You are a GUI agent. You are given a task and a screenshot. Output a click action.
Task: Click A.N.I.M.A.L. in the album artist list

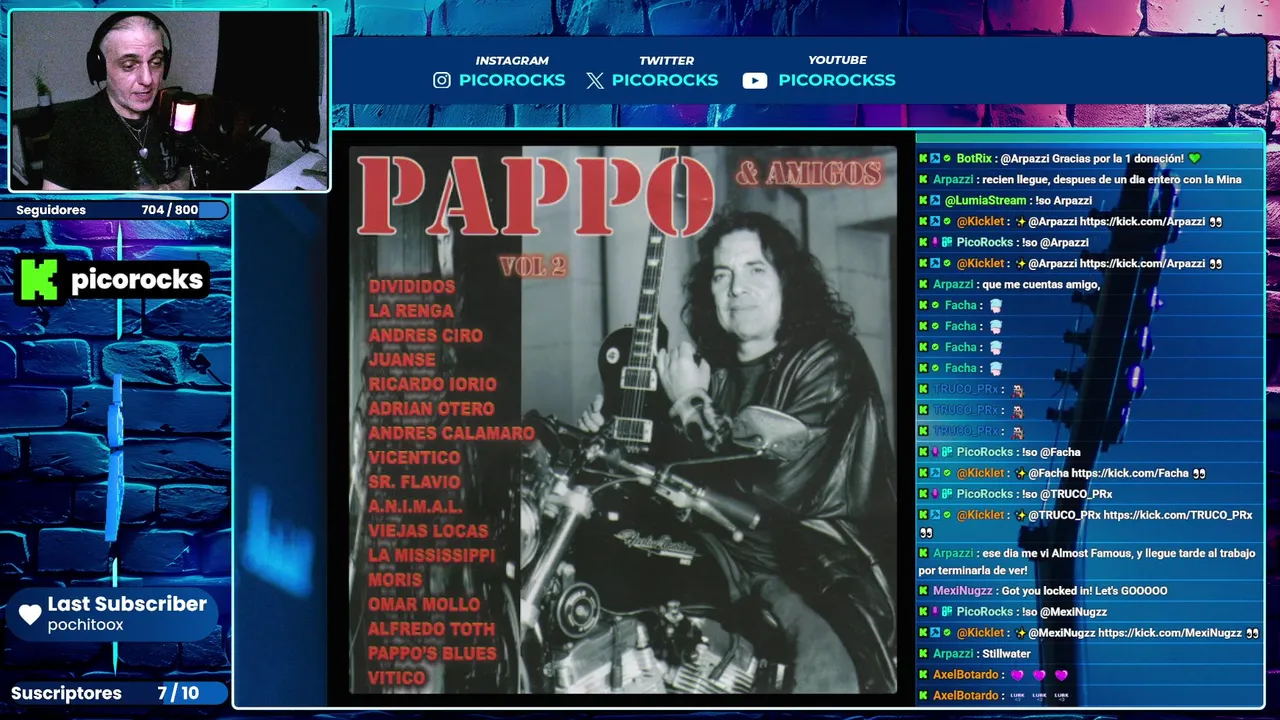415,507
